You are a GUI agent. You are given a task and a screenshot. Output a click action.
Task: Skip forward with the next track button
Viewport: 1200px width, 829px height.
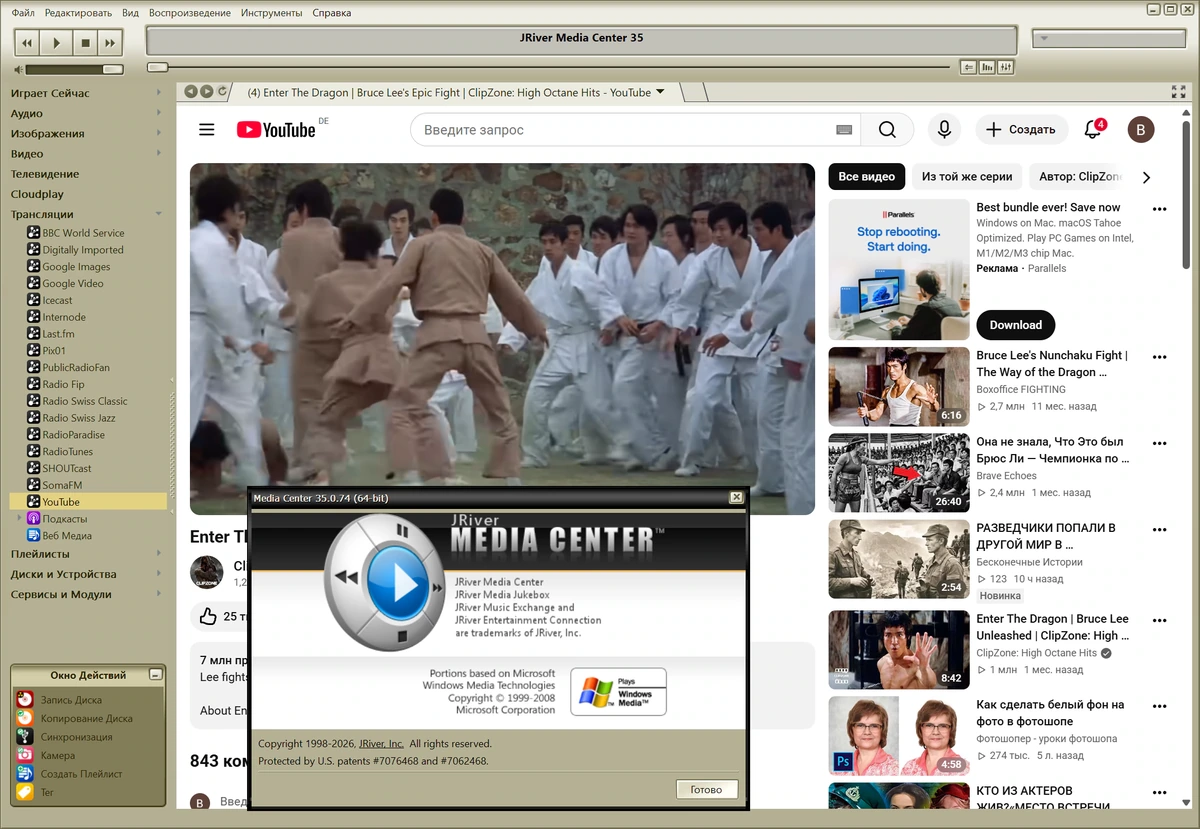coord(110,43)
